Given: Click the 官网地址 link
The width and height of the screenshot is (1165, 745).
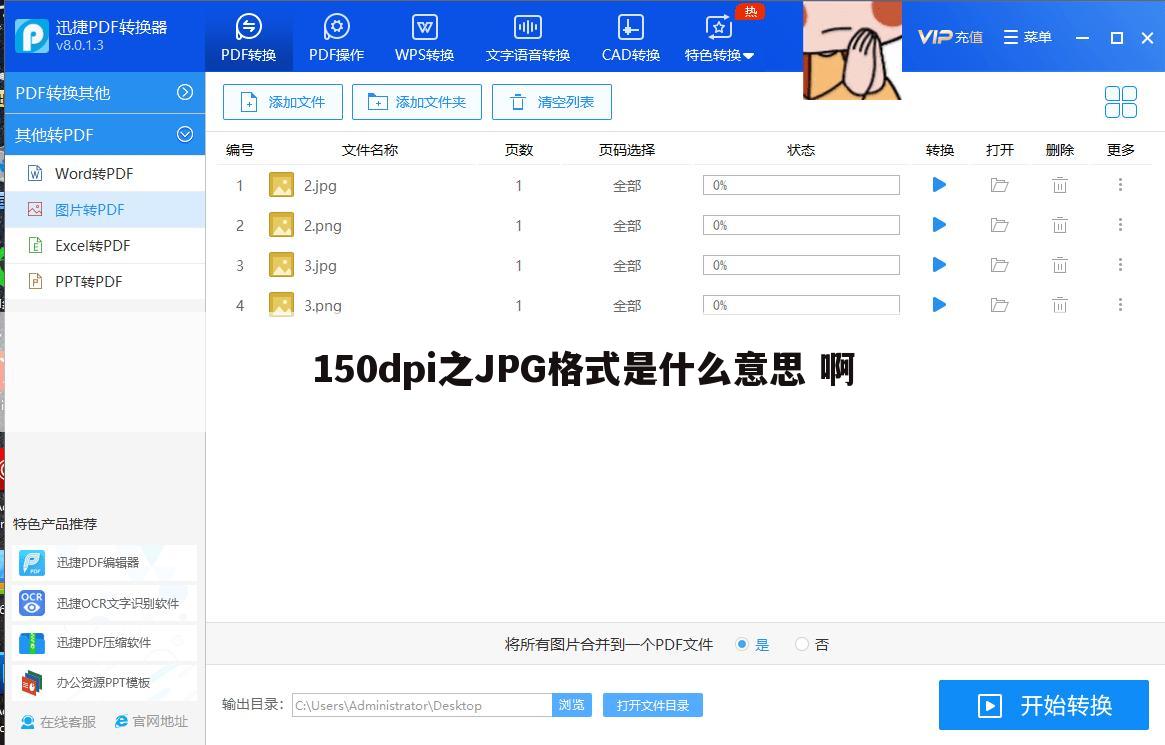Looking at the screenshot, I should point(151,721).
